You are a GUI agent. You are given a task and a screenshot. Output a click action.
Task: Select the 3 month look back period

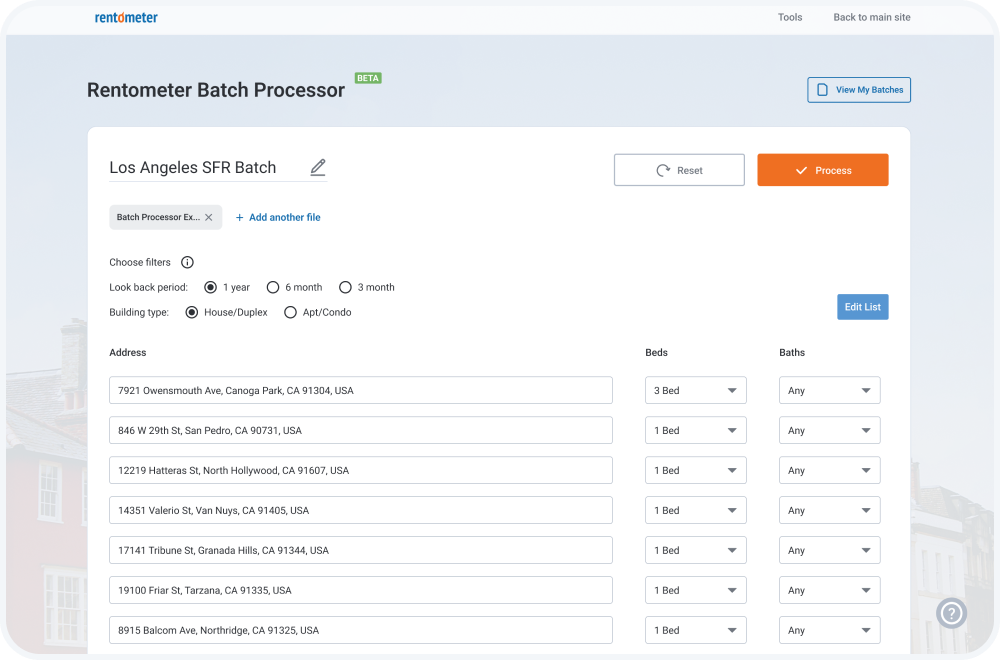coord(345,288)
